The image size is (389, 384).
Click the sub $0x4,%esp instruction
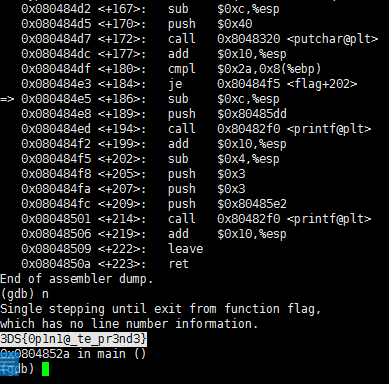224,159
